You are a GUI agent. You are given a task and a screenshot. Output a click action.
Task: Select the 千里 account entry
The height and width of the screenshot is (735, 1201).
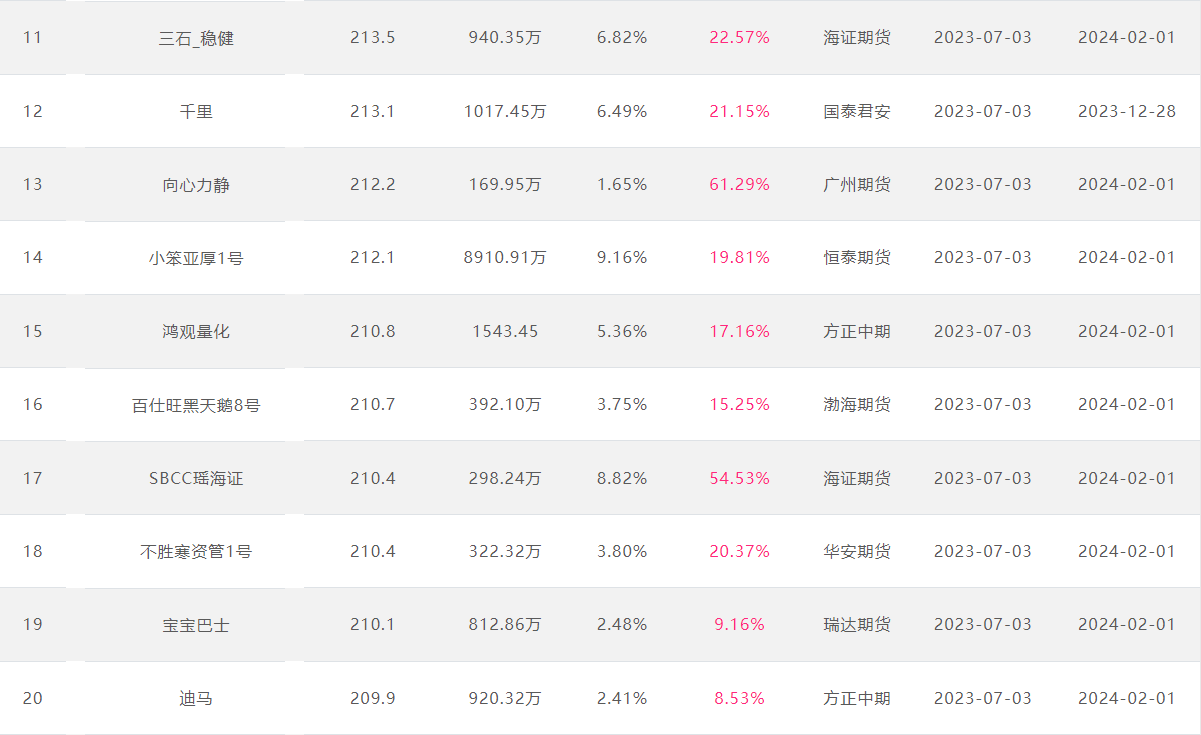coord(196,111)
